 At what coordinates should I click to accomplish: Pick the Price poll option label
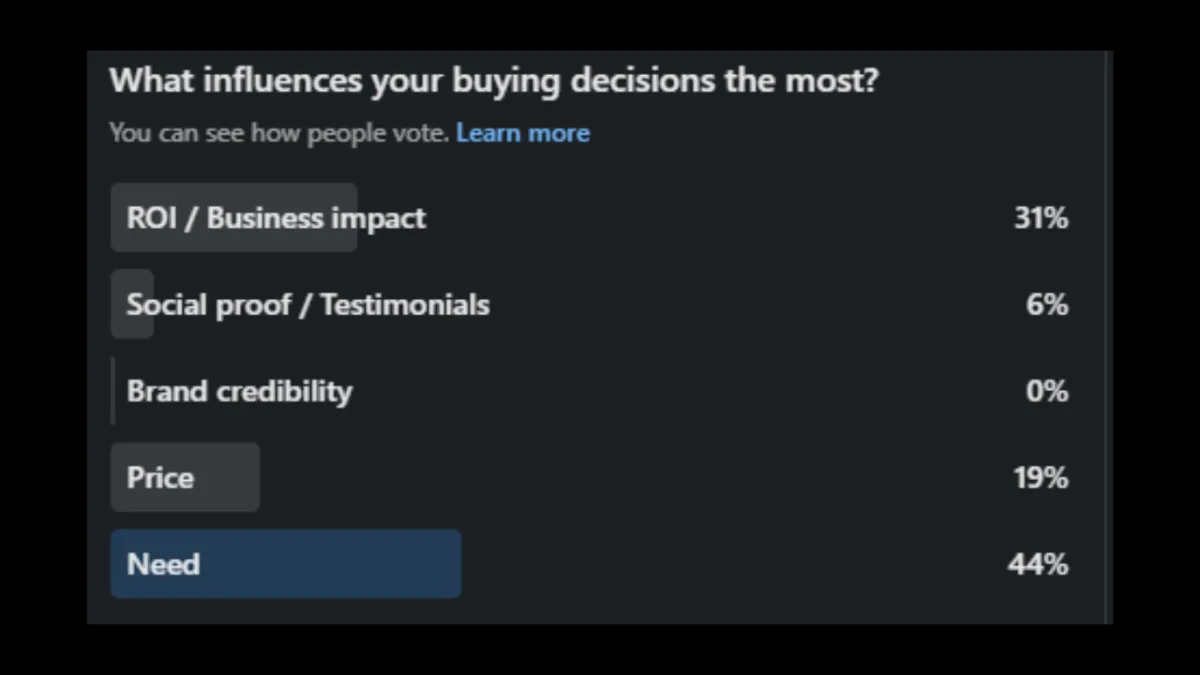[x=160, y=477]
